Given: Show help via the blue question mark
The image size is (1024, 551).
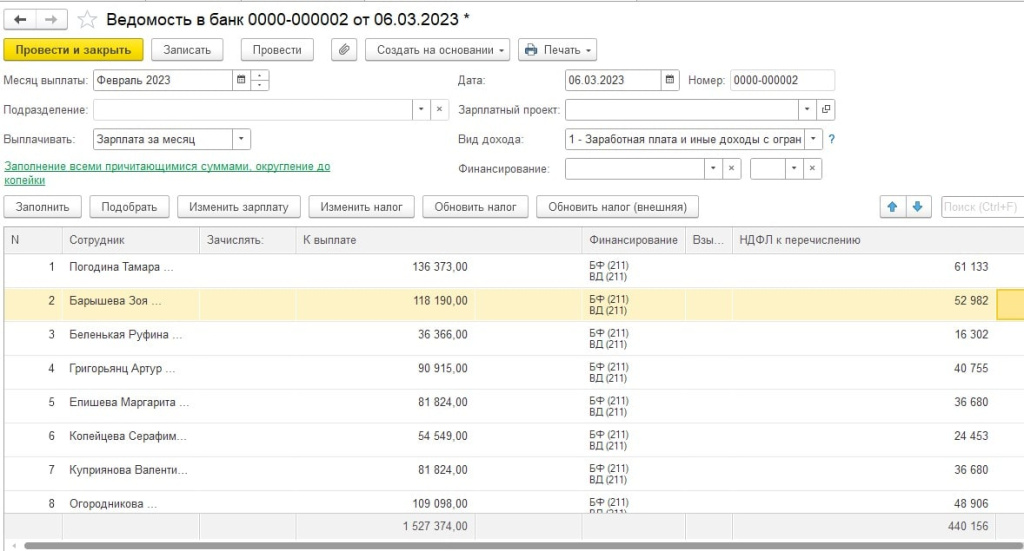Looking at the screenshot, I should tap(831, 139).
